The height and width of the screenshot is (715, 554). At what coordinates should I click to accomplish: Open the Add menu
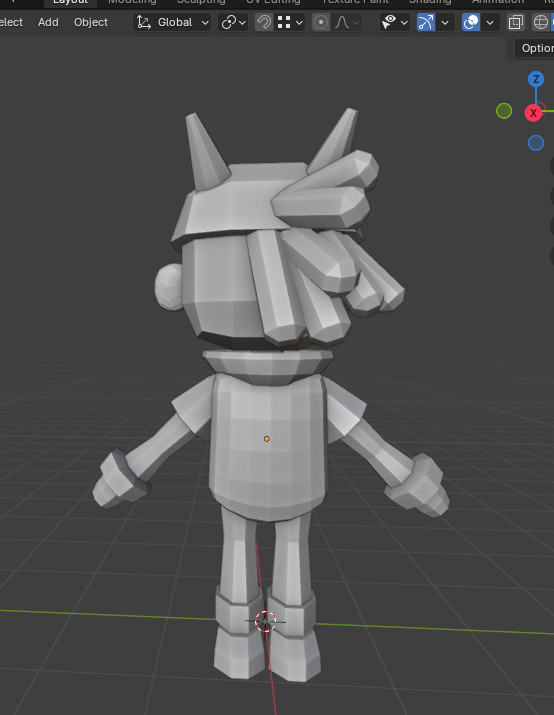pos(48,22)
